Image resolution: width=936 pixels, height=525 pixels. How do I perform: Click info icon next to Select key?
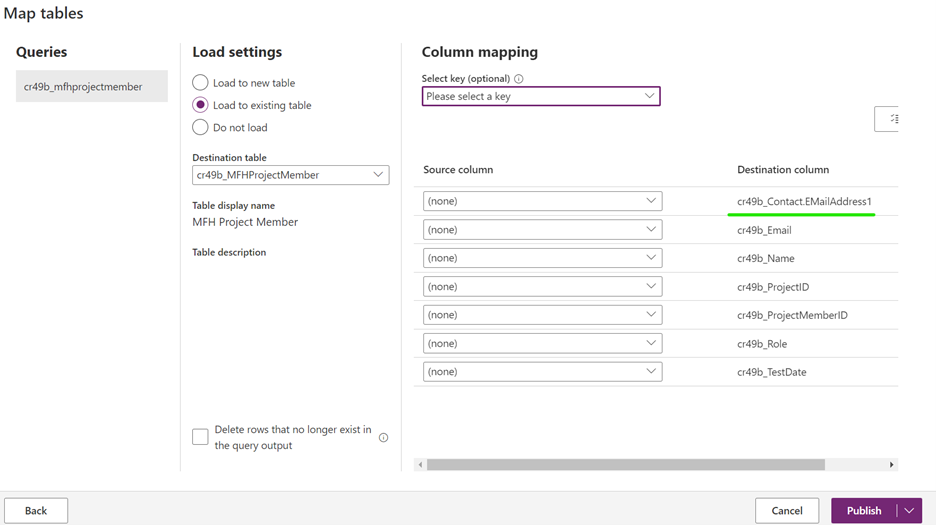[x=518, y=79]
